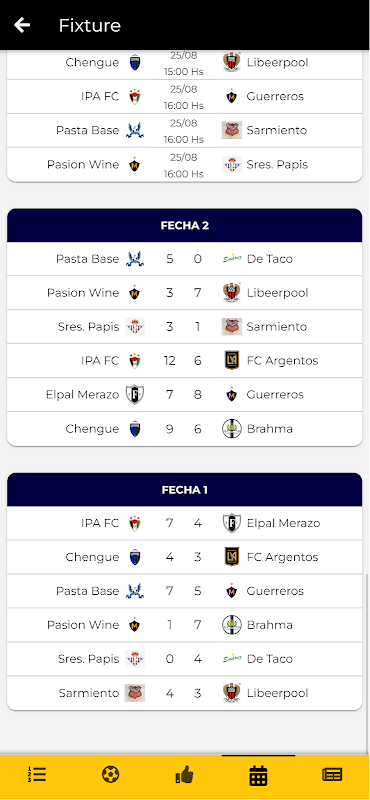
Task: Open Elpal Merazo vs Guerreros result
Action: pos(185,395)
